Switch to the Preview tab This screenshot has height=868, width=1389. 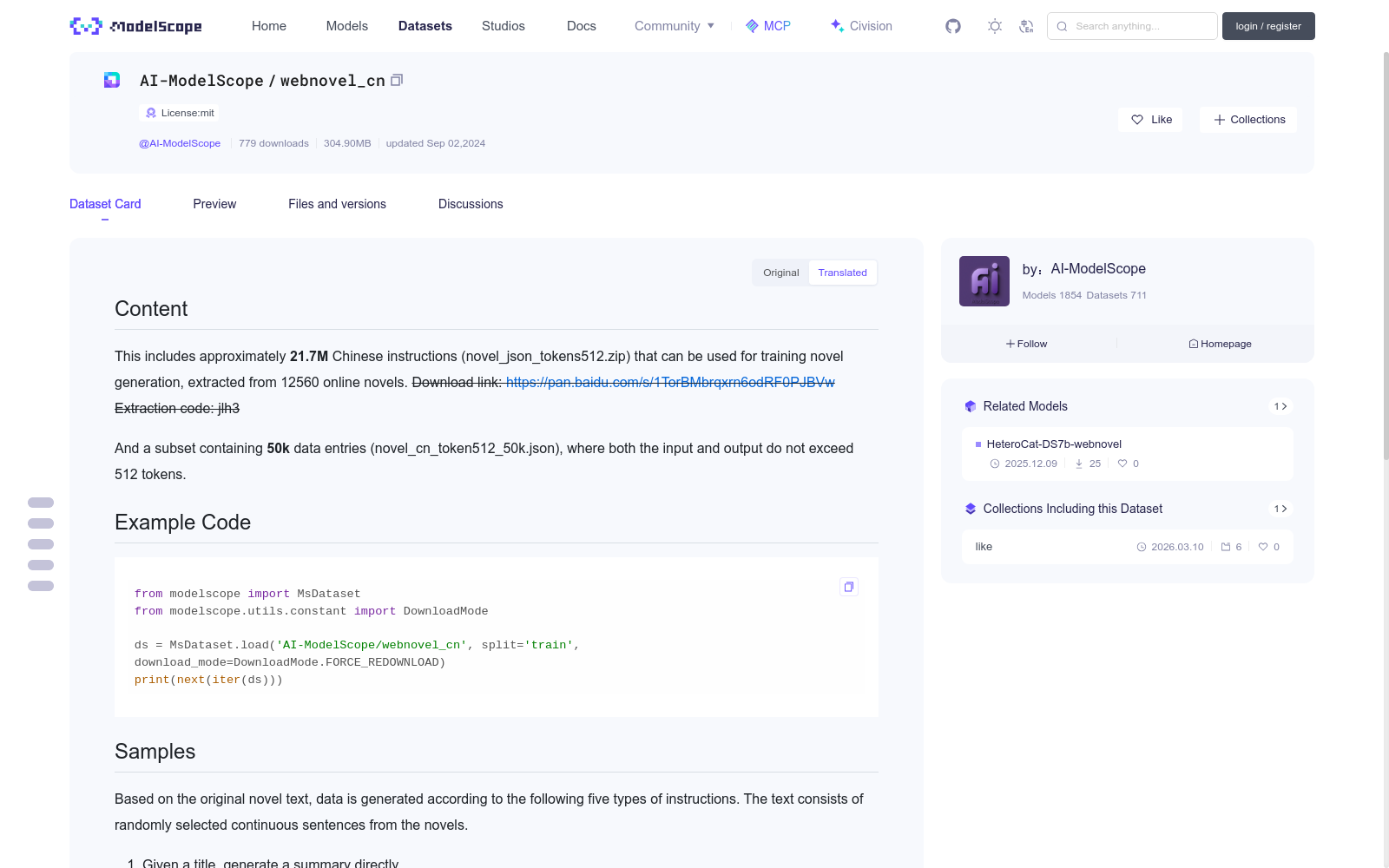214,204
